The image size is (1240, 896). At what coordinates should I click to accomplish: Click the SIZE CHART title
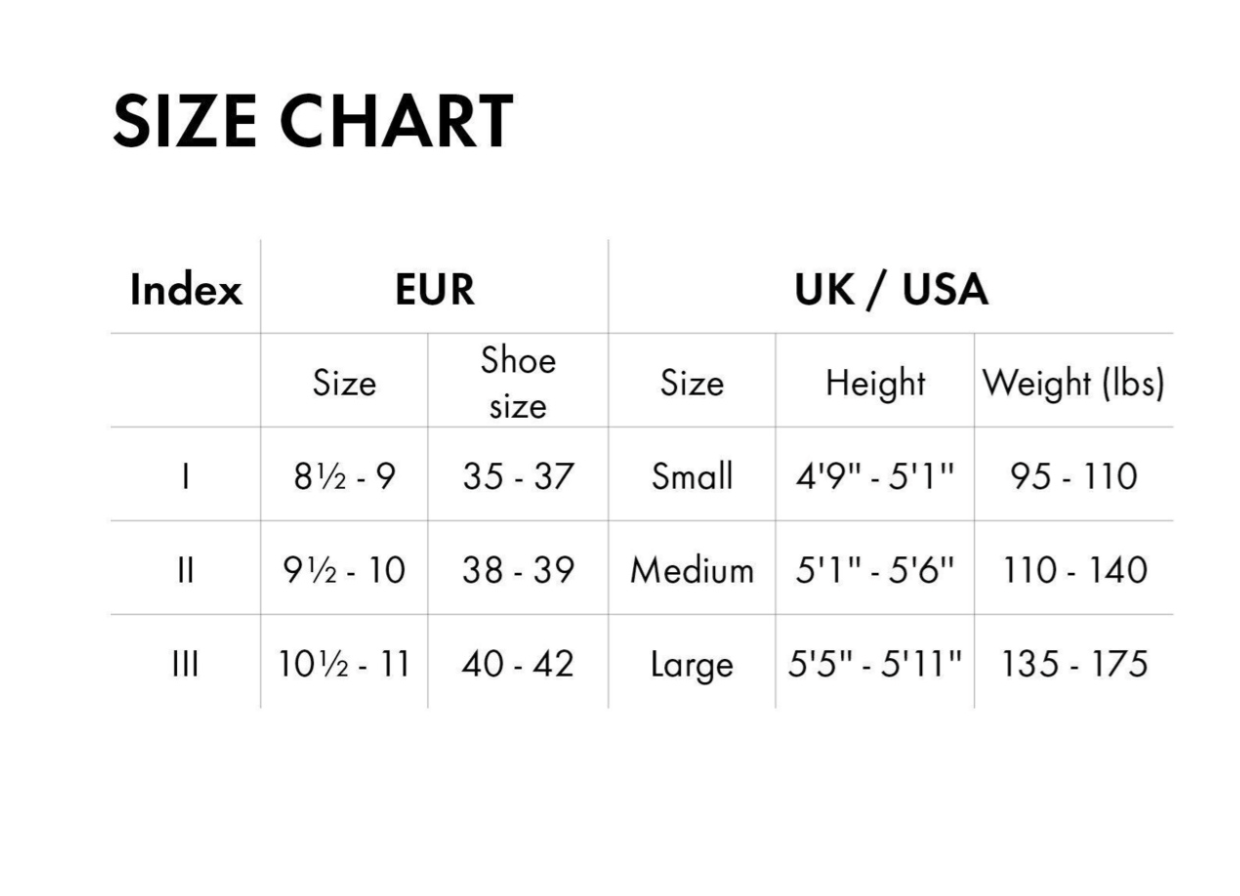tap(313, 122)
